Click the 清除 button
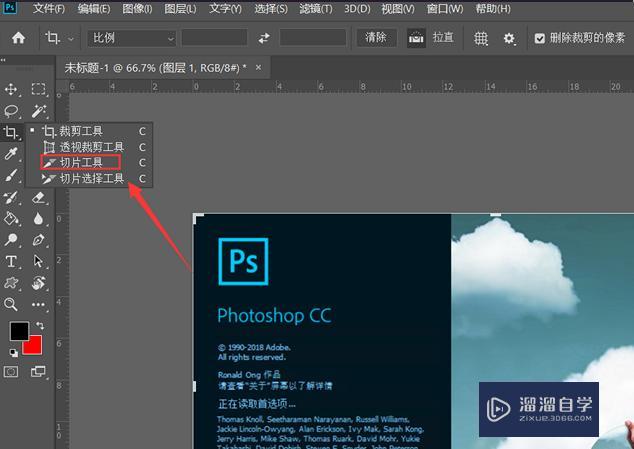This screenshot has width=634, height=449. (x=376, y=38)
